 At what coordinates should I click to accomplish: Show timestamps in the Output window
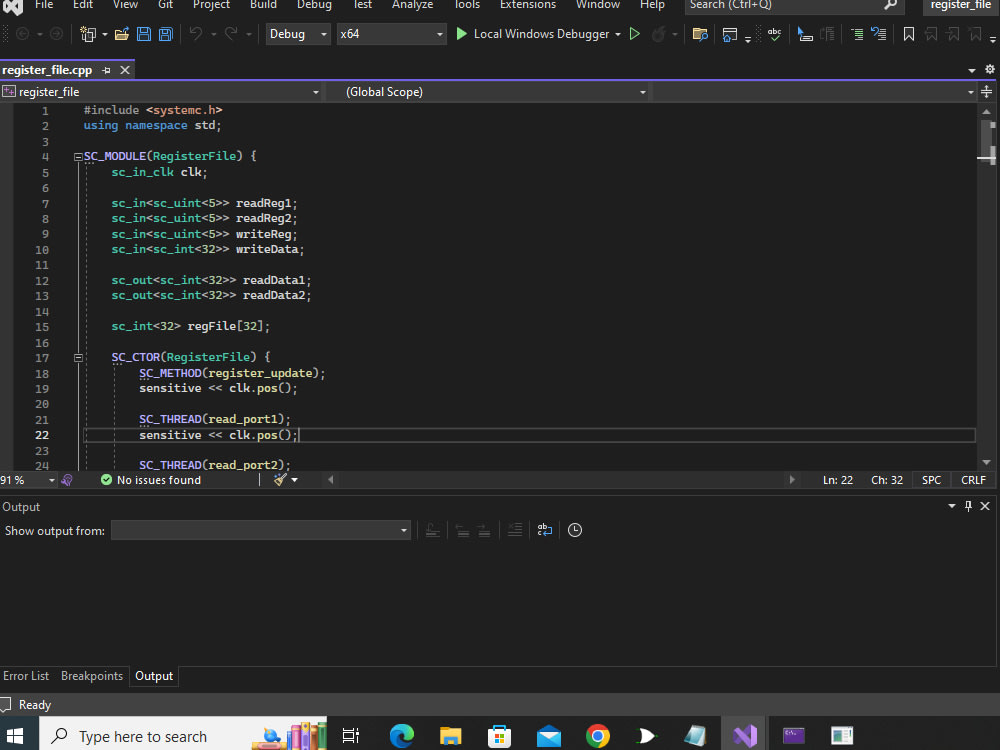click(575, 530)
